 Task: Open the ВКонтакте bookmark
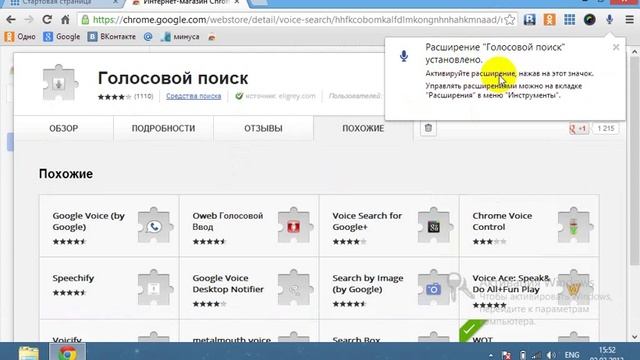(111, 37)
